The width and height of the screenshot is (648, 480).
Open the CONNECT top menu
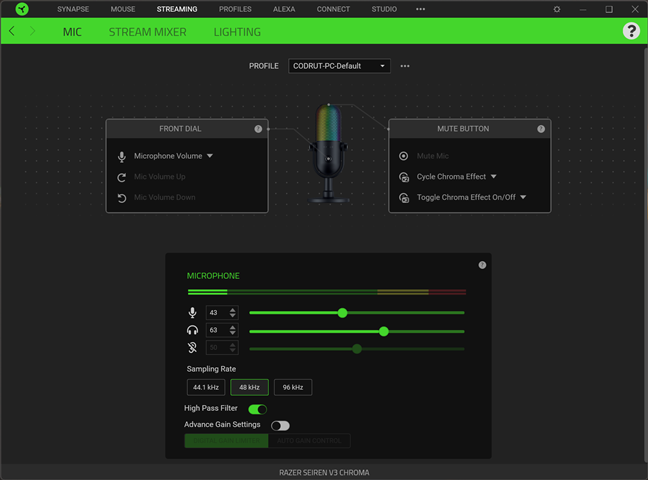pyautogui.click(x=333, y=9)
